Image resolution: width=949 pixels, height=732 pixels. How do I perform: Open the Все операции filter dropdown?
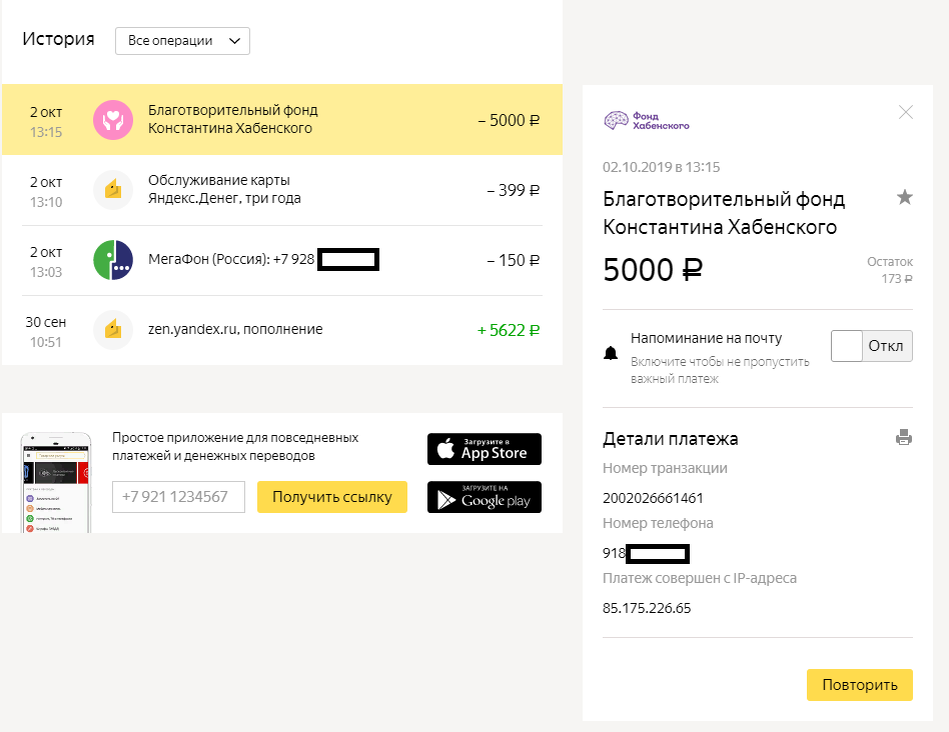[x=182, y=41]
